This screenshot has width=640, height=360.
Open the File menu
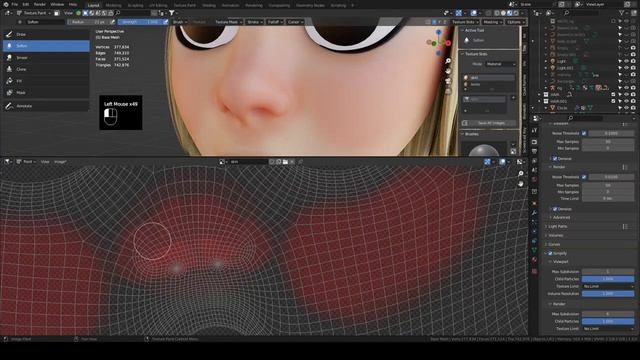coord(15,4)
